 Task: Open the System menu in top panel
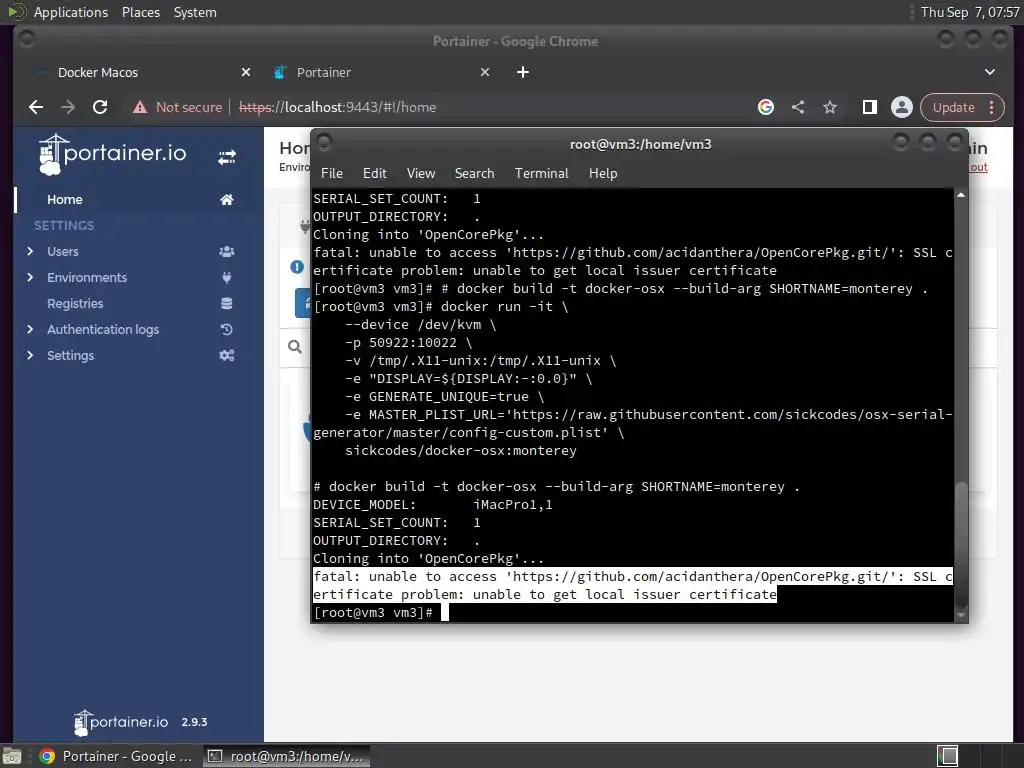(195, 12)
